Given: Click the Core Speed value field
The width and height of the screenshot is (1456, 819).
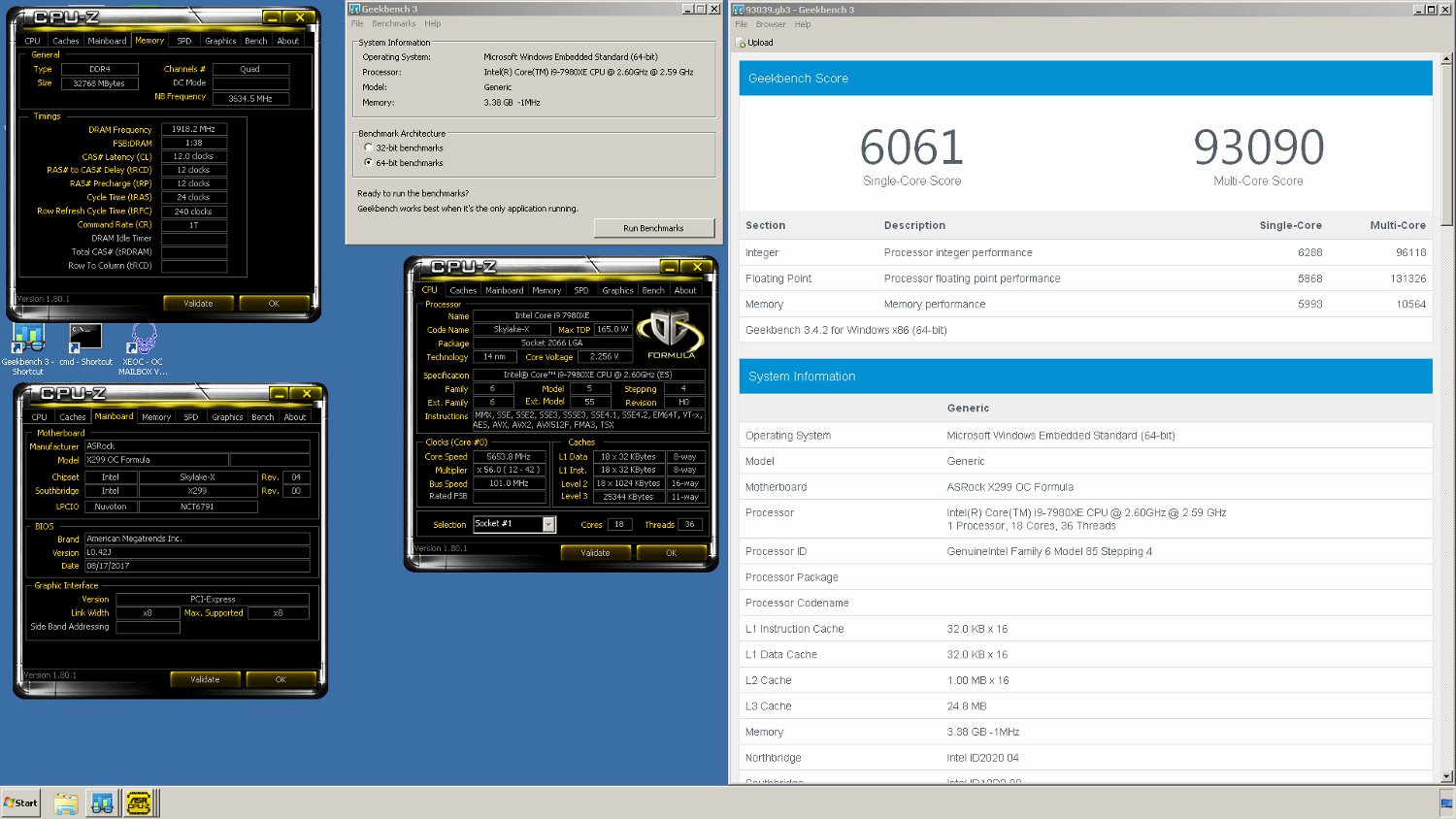Looking at the screenshot, I should [x=509, y=456].
